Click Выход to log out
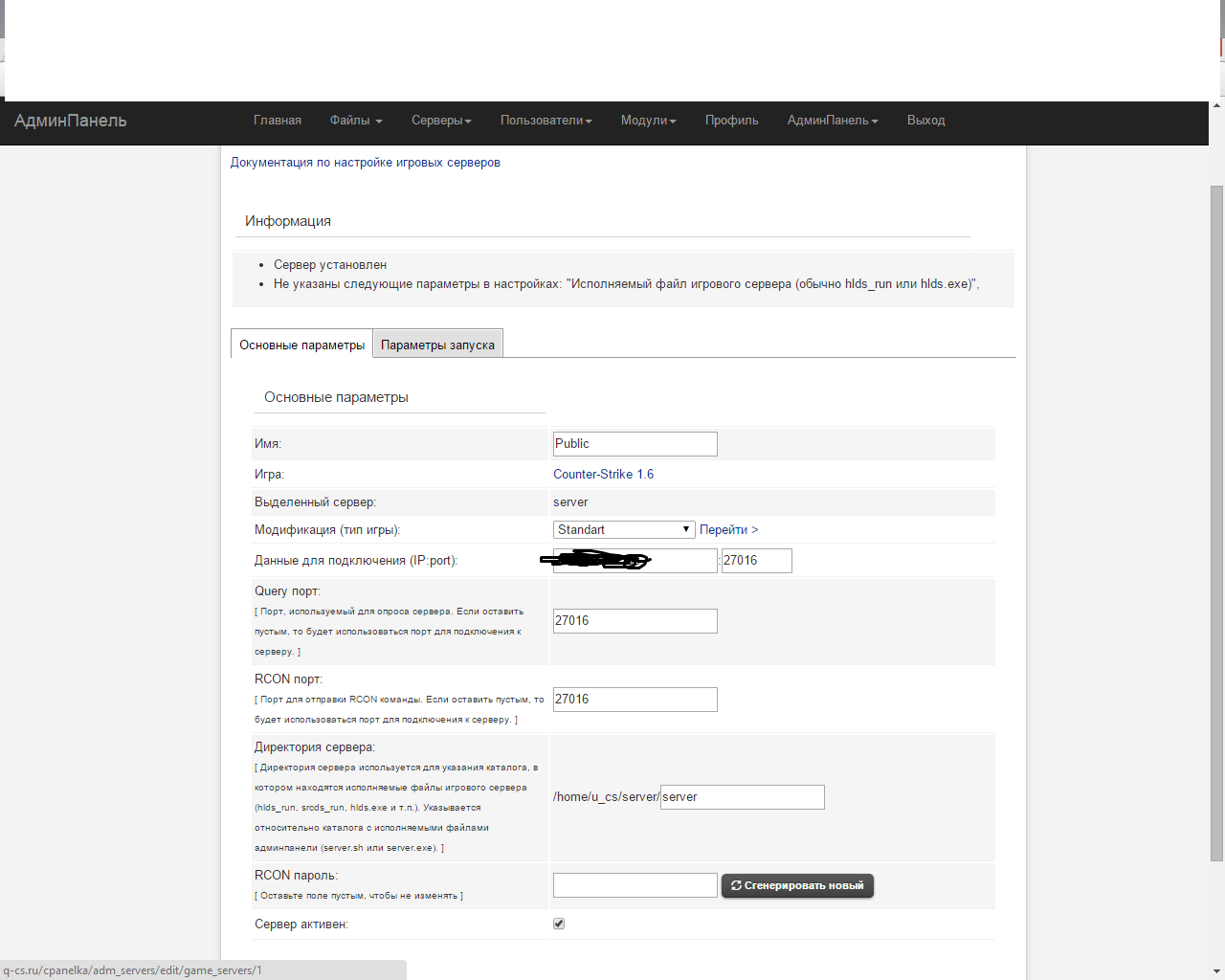The width and height of the screenshot is (1225, 980). tap(925, 121)
